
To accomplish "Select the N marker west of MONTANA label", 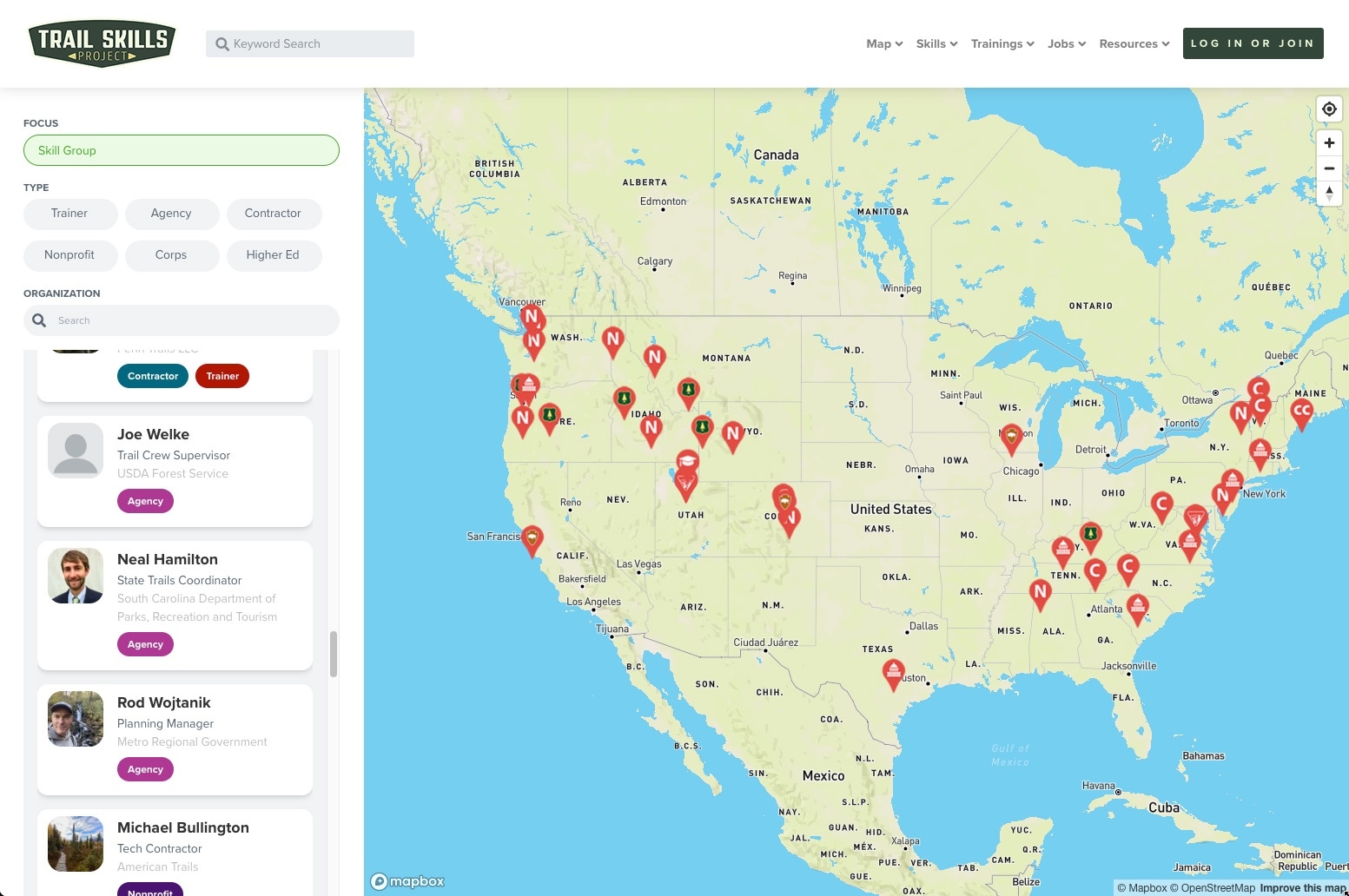I will pyautogui.click(x=654, y=359).
